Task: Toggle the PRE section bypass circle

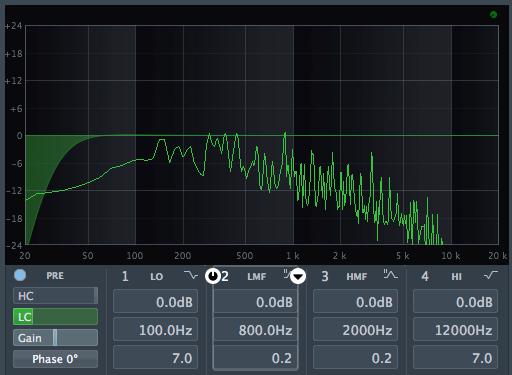Action: click(20, 275)
